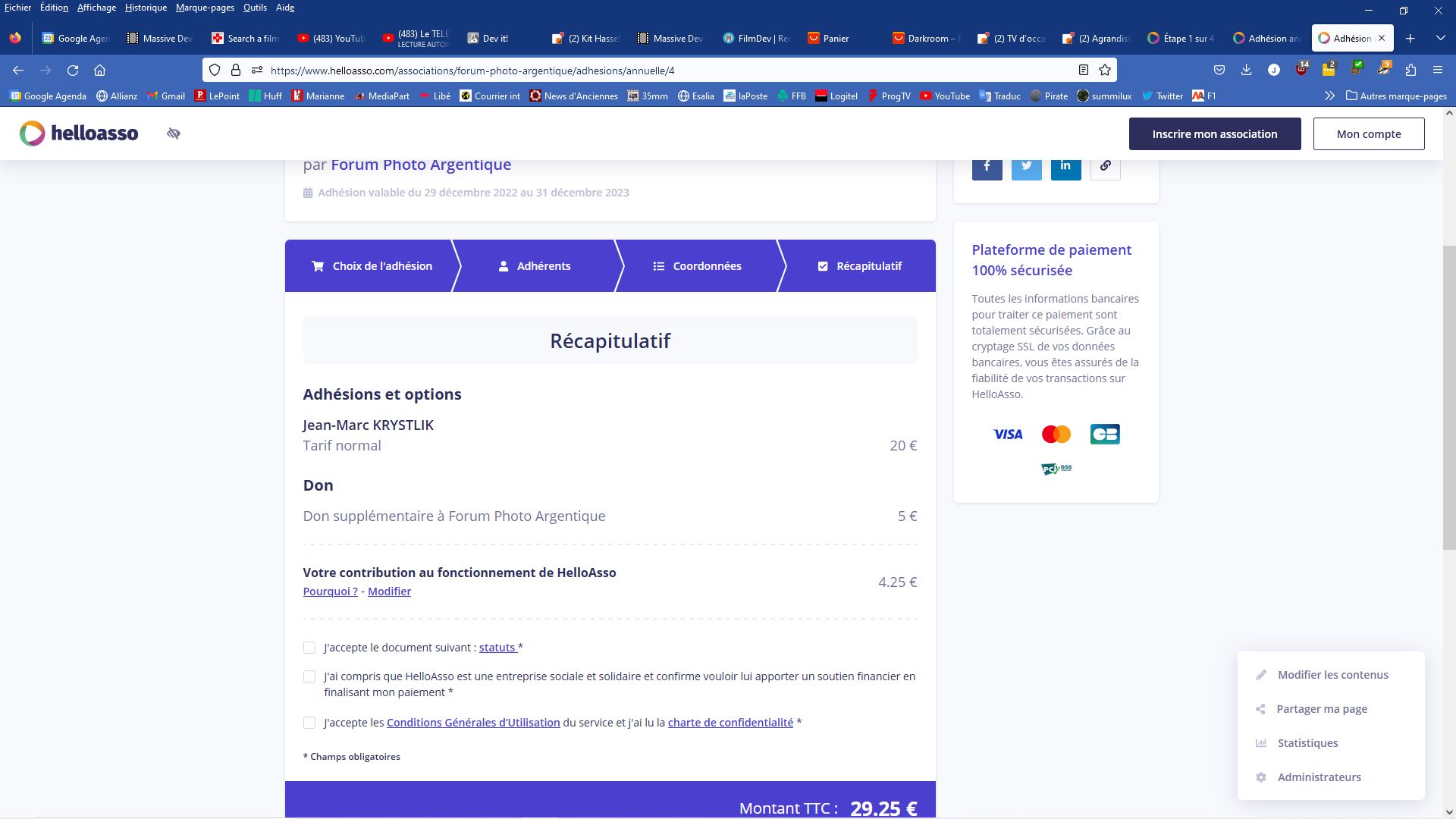Open the YouTube bookmark

945,96
